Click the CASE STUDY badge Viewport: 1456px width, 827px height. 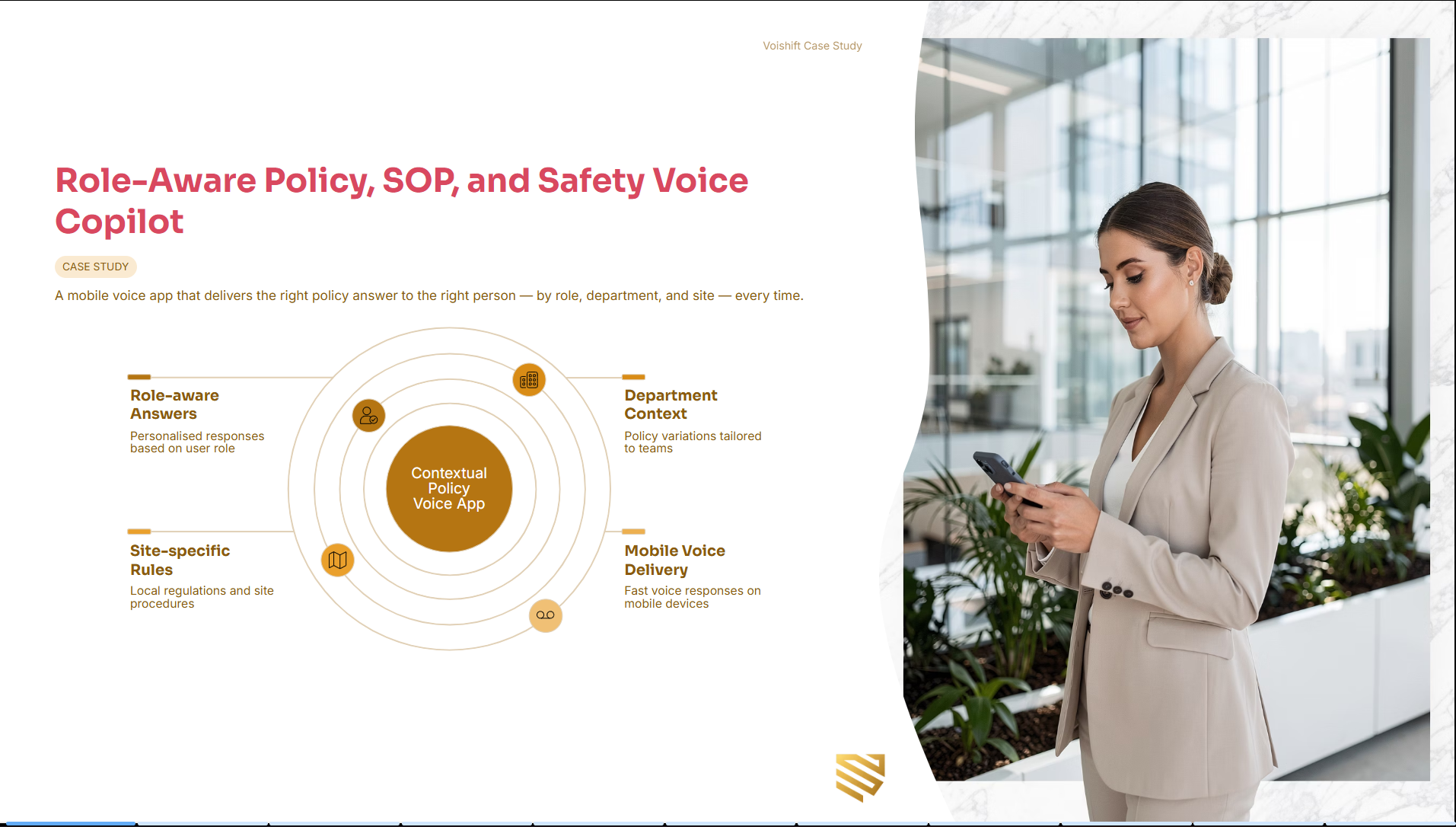point(95,267)
